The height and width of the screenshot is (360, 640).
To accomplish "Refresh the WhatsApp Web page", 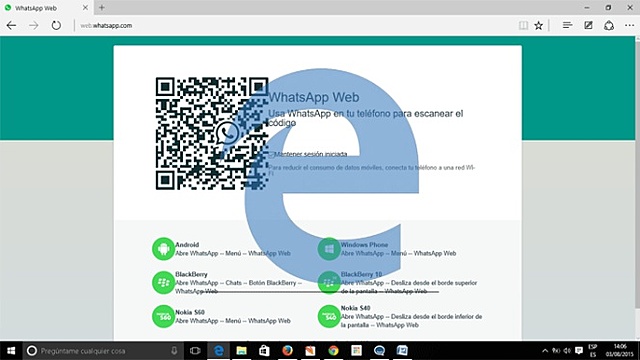I will point(56,25).
